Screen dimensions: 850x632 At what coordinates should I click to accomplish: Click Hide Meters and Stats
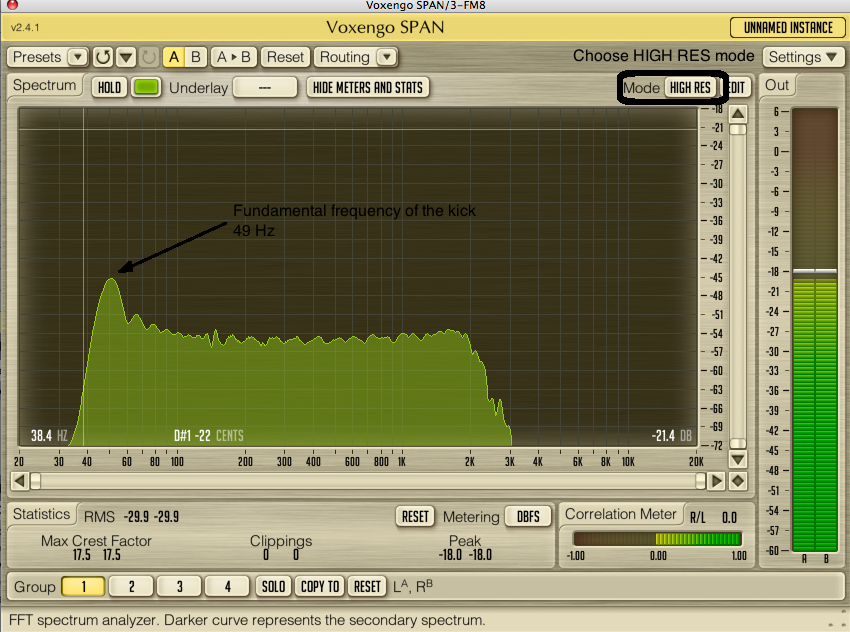coord(368,87)
